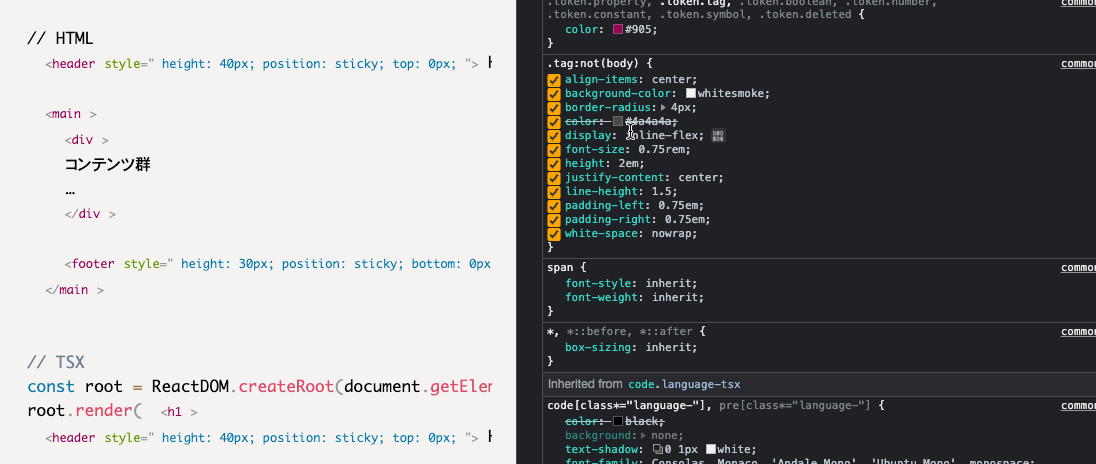
Task: Click the const keyword in TSX code
Action: (51, 386)
